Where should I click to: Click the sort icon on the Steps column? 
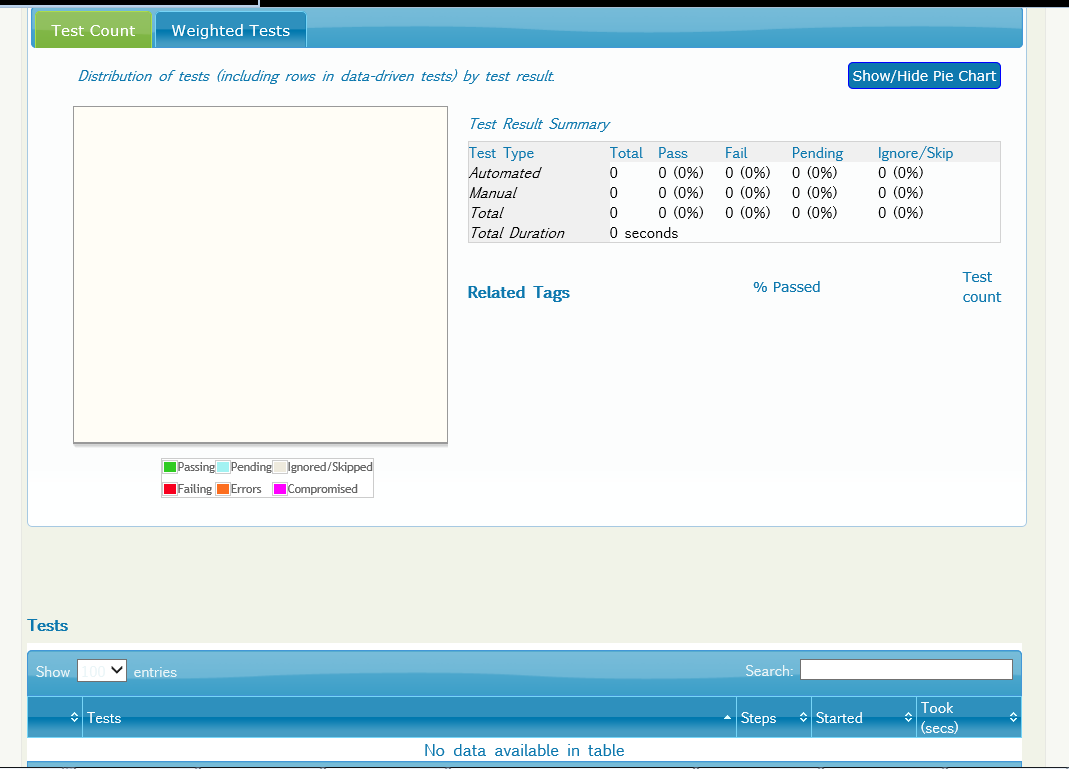803,717
